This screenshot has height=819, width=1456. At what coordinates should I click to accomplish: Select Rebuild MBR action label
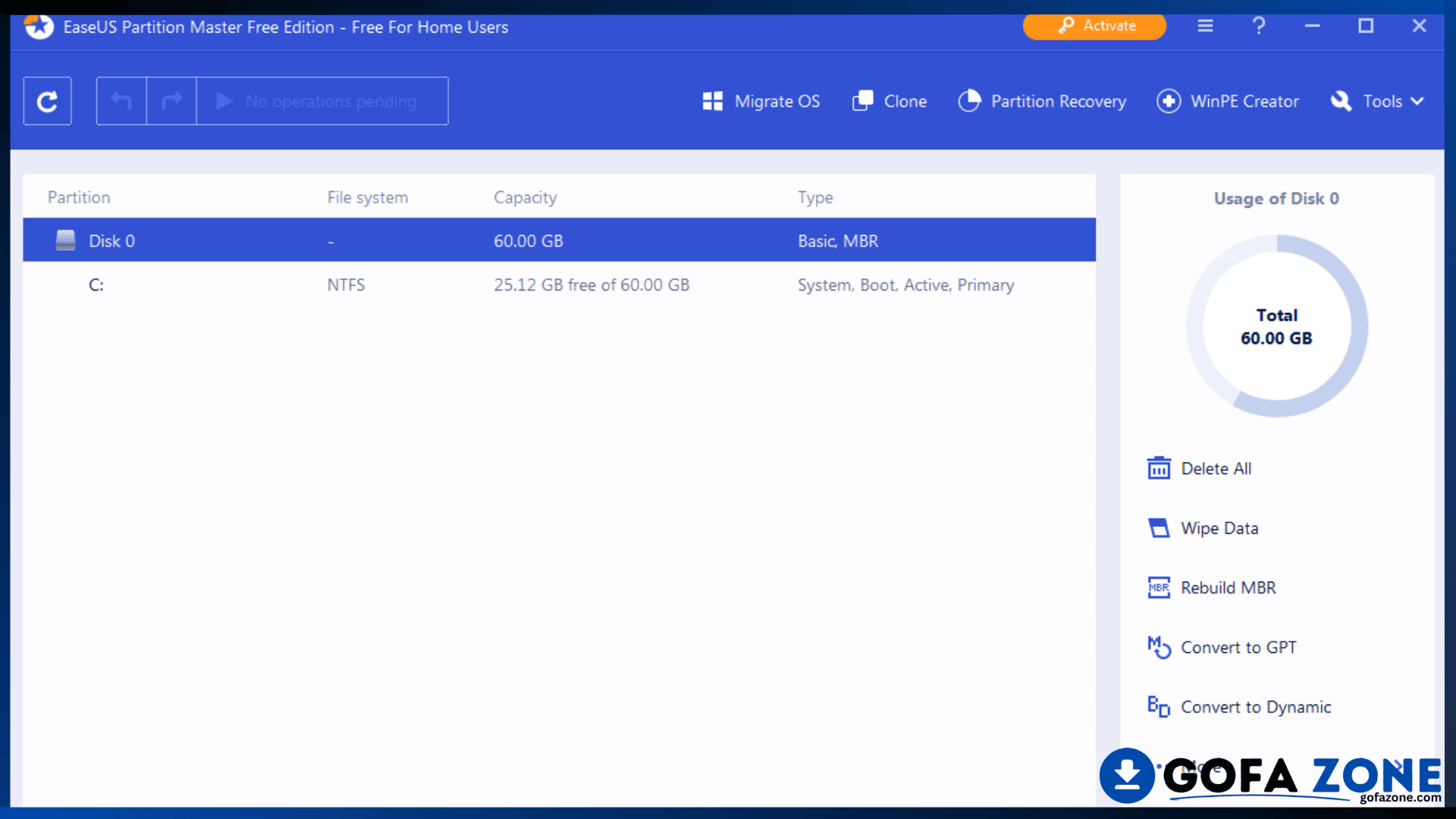tap(1228, 588)
